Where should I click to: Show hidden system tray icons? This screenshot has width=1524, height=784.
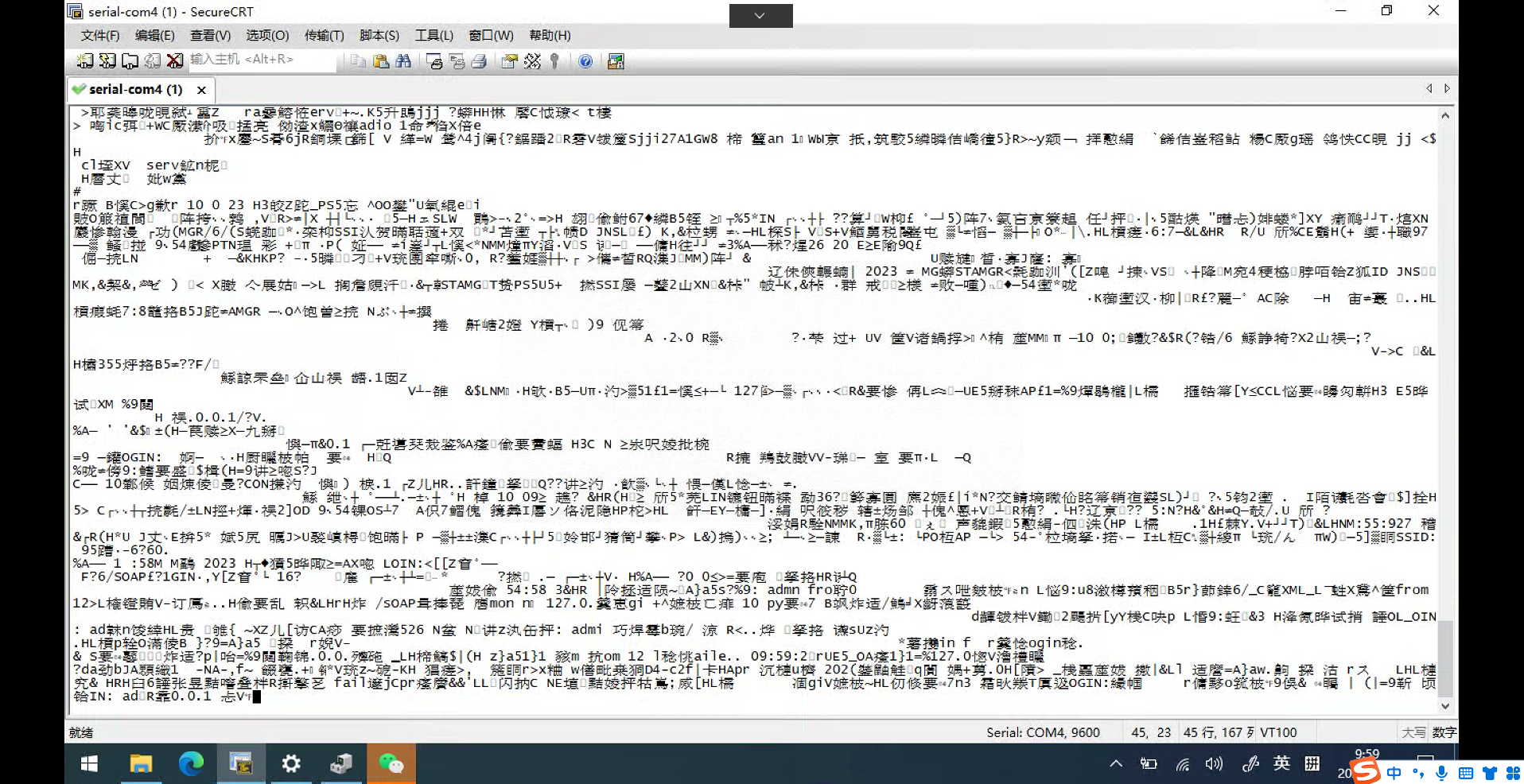click(1116, 764)
